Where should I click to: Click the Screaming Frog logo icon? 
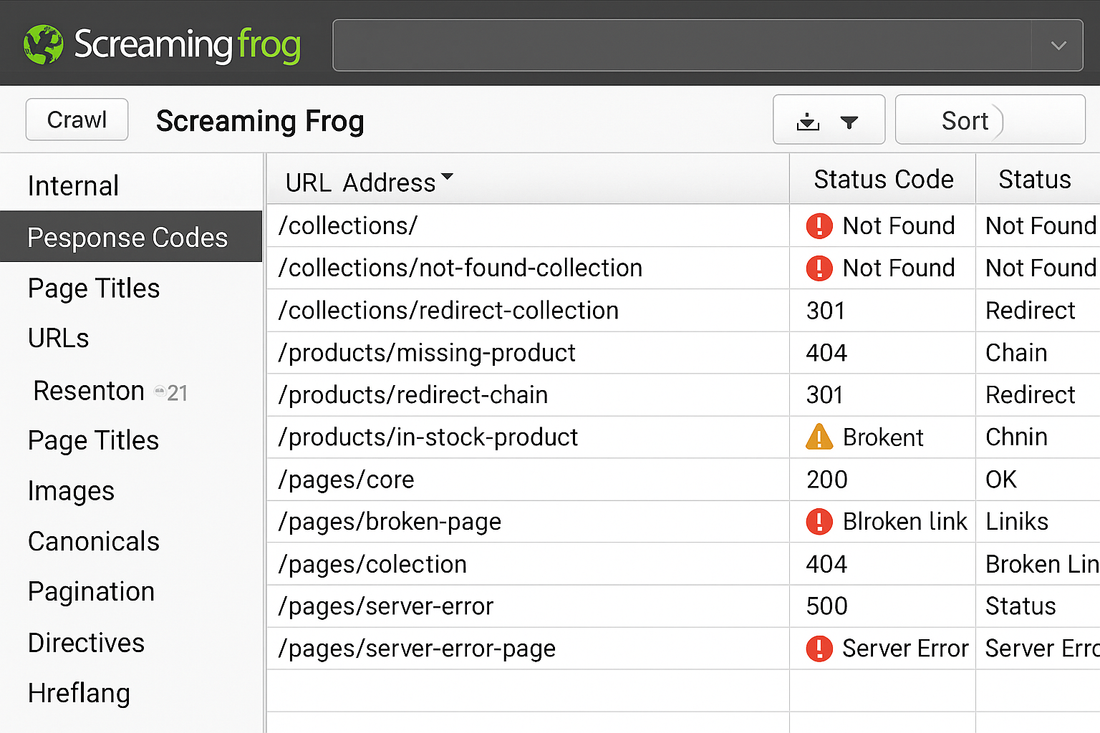44,45
